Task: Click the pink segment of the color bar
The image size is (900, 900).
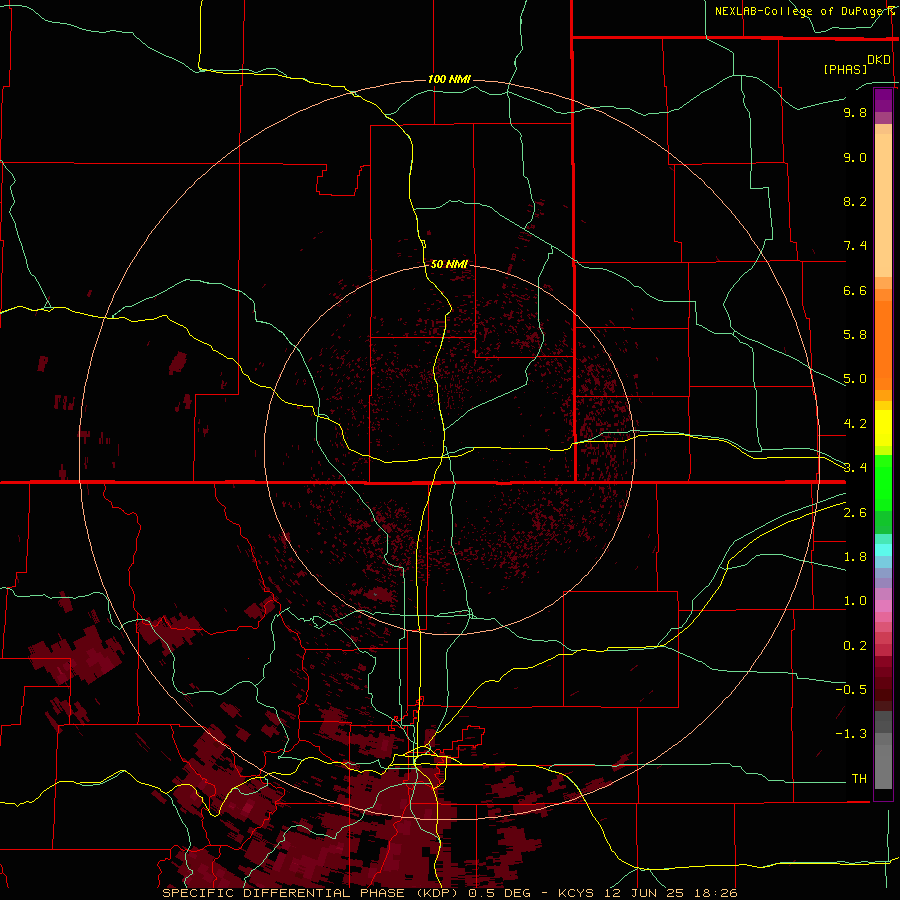Action: [883, 606]
